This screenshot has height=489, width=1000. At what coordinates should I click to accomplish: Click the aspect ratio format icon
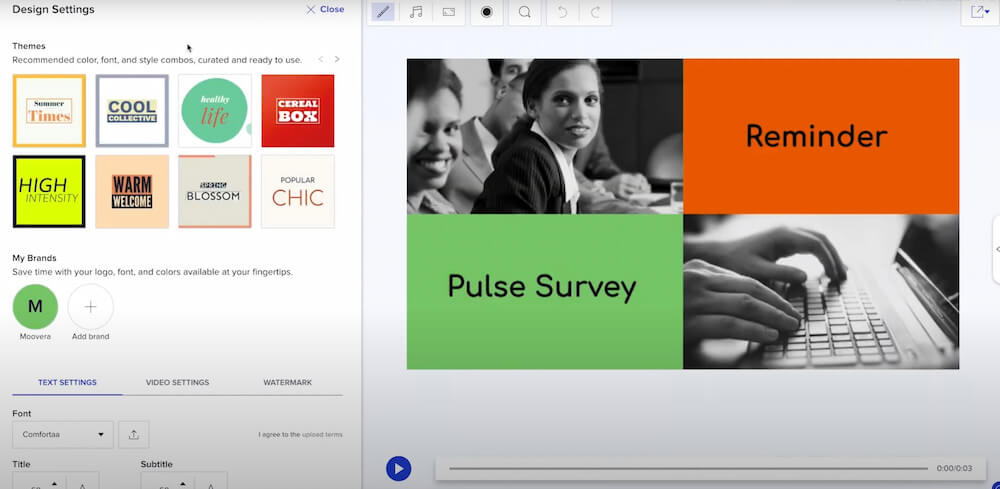pyautogui.click(x=449, y=12)
